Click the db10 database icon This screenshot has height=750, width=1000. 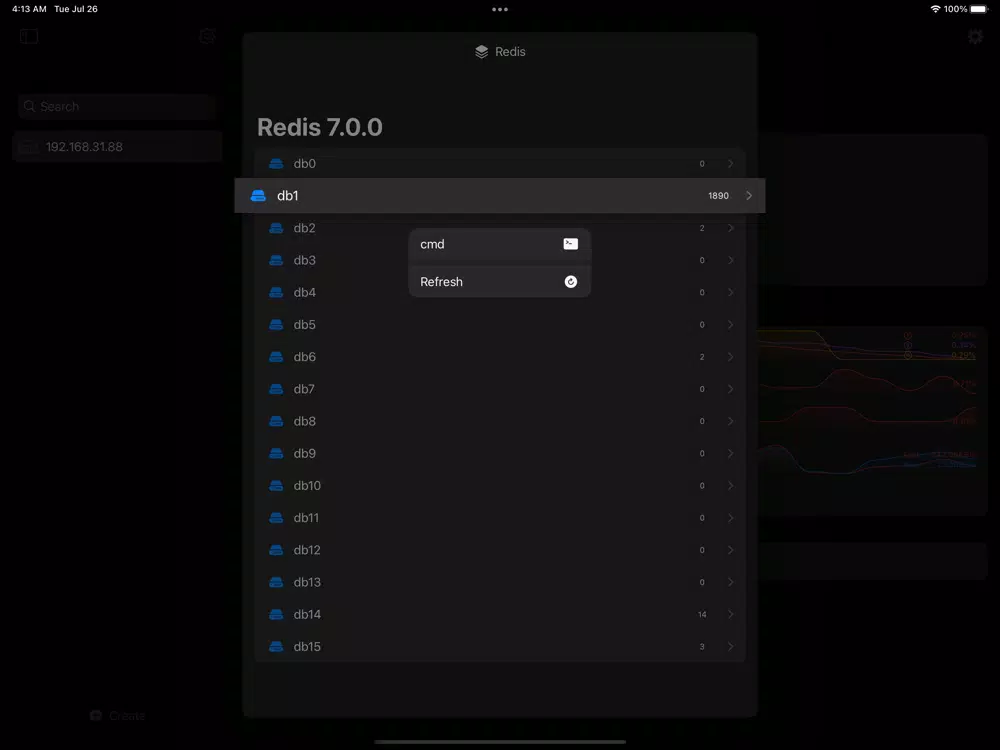tap(276, 486)
